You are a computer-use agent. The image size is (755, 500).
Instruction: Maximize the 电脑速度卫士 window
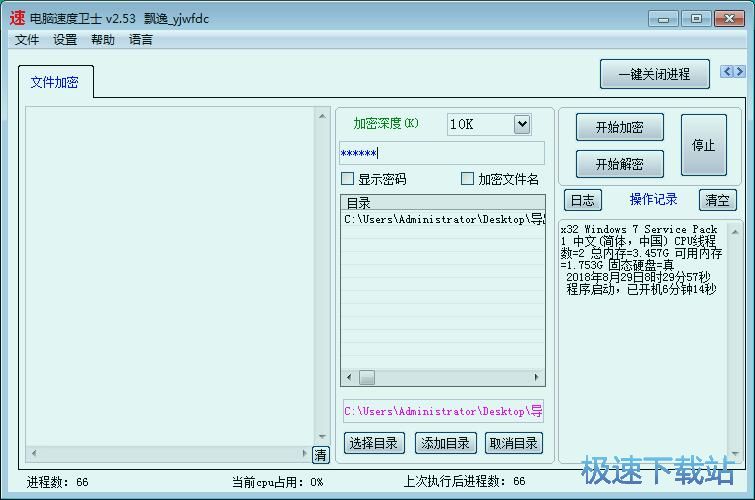[696, 19]
